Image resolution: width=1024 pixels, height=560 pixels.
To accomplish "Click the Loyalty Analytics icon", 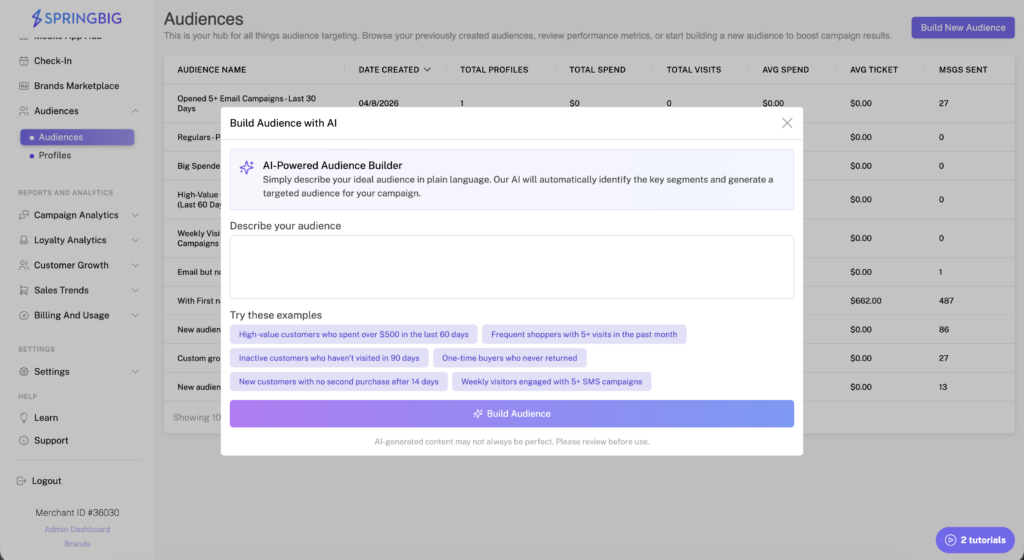I will [x=24, y=240].
